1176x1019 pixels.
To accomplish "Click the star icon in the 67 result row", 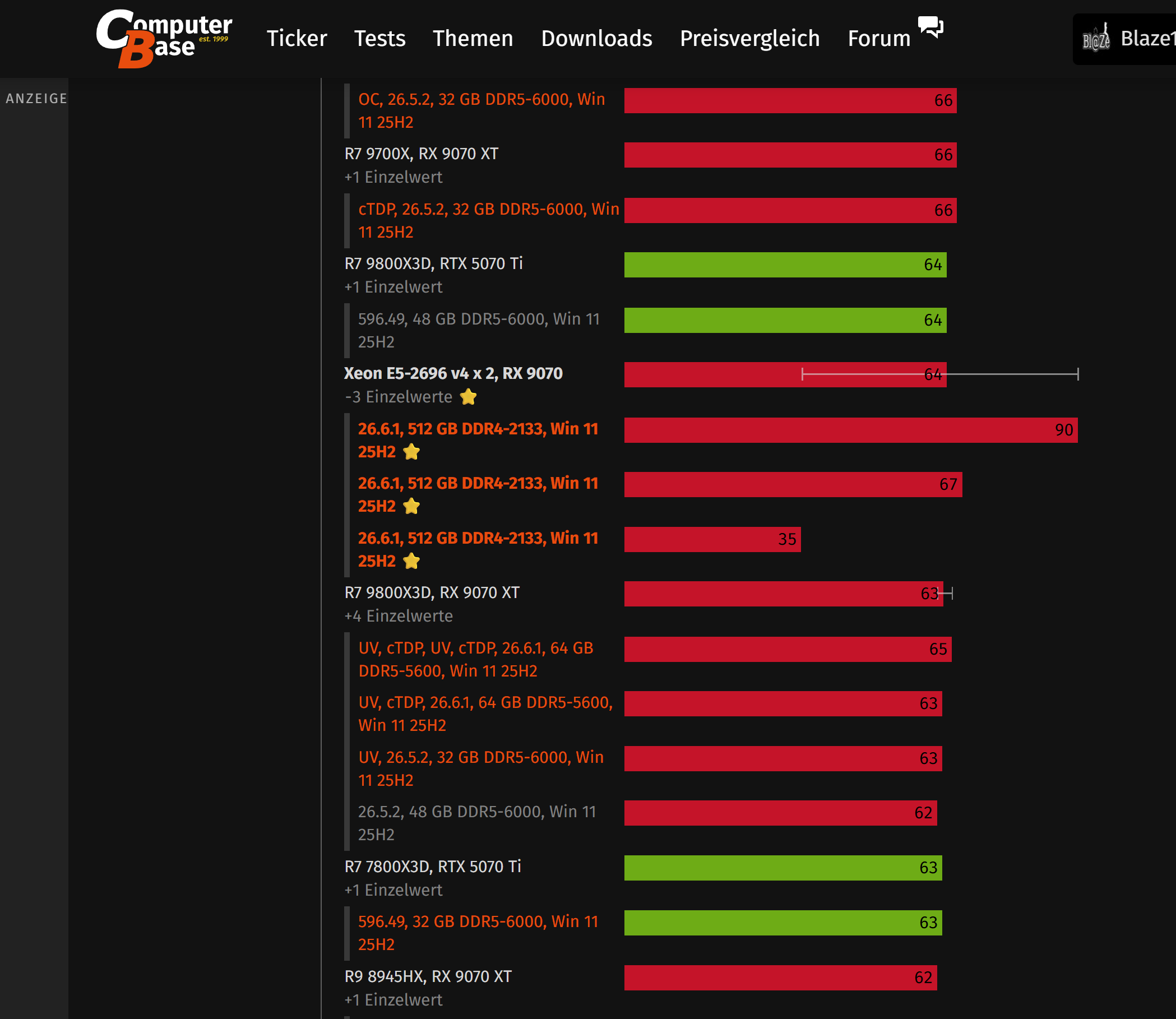I will pos(411,506).
